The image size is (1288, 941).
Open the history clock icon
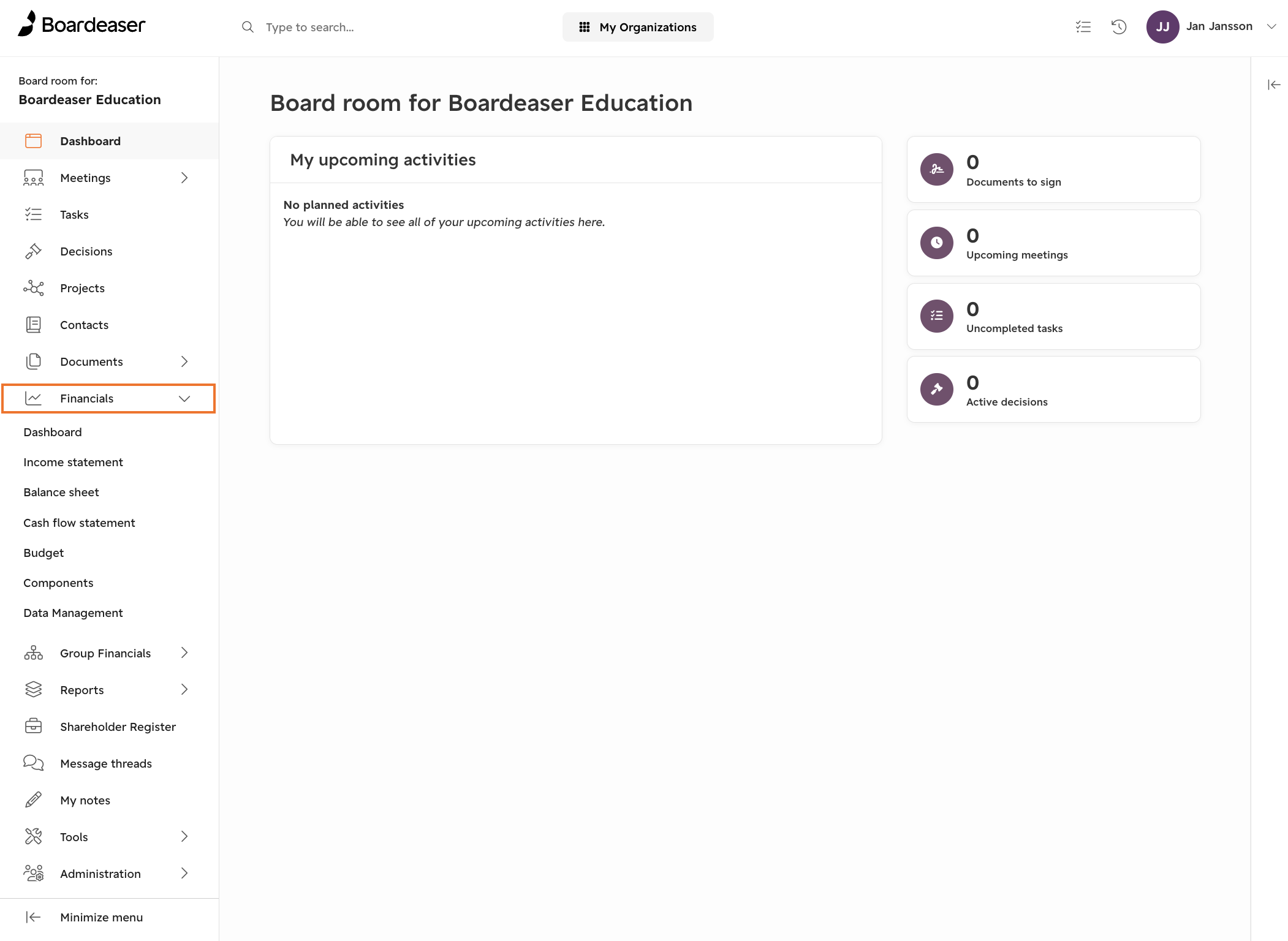[x=1119, y=27]
